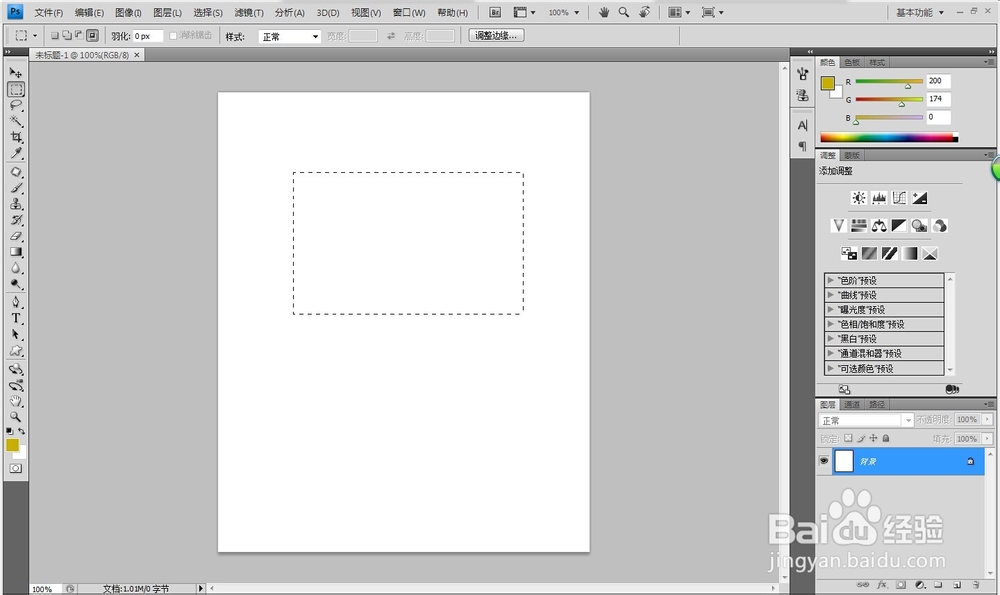
Task: Select the 3D Rotate tool
Action: coord(16,369)
